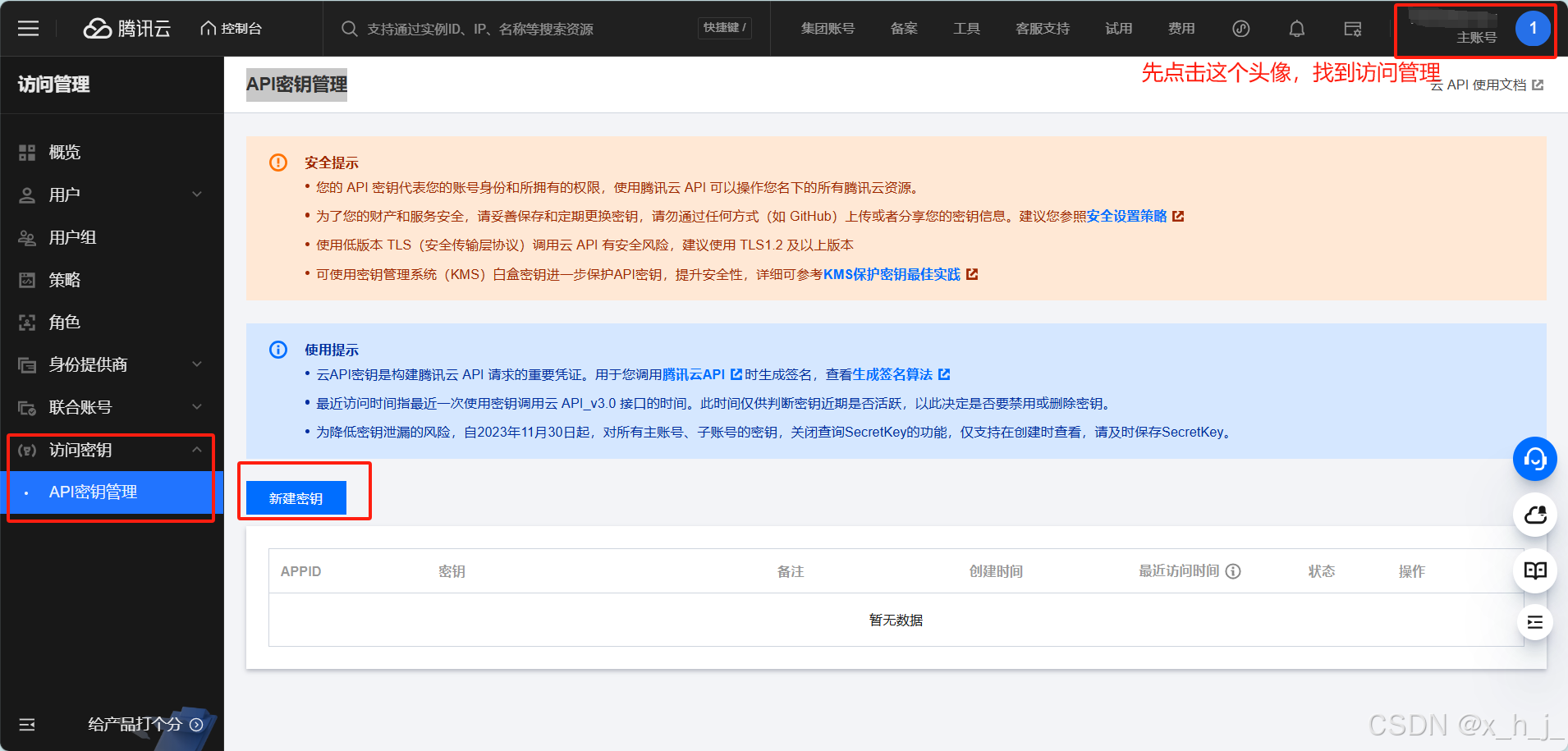This screenshot has width=1568, height=751.
Task: Click the 密钥 column header
Action: click(452, 571)
